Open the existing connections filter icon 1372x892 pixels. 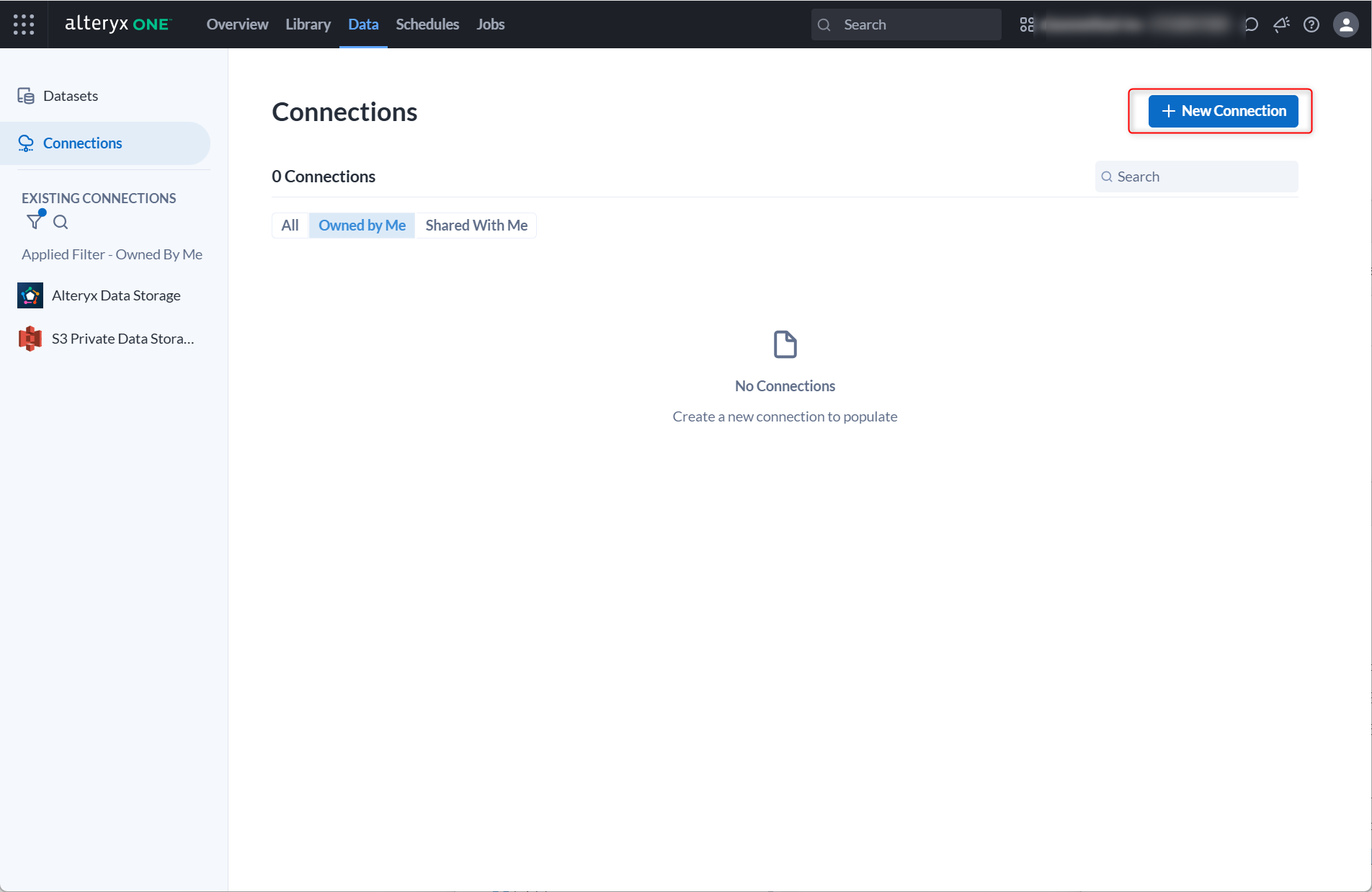click(x=35, y=221)
